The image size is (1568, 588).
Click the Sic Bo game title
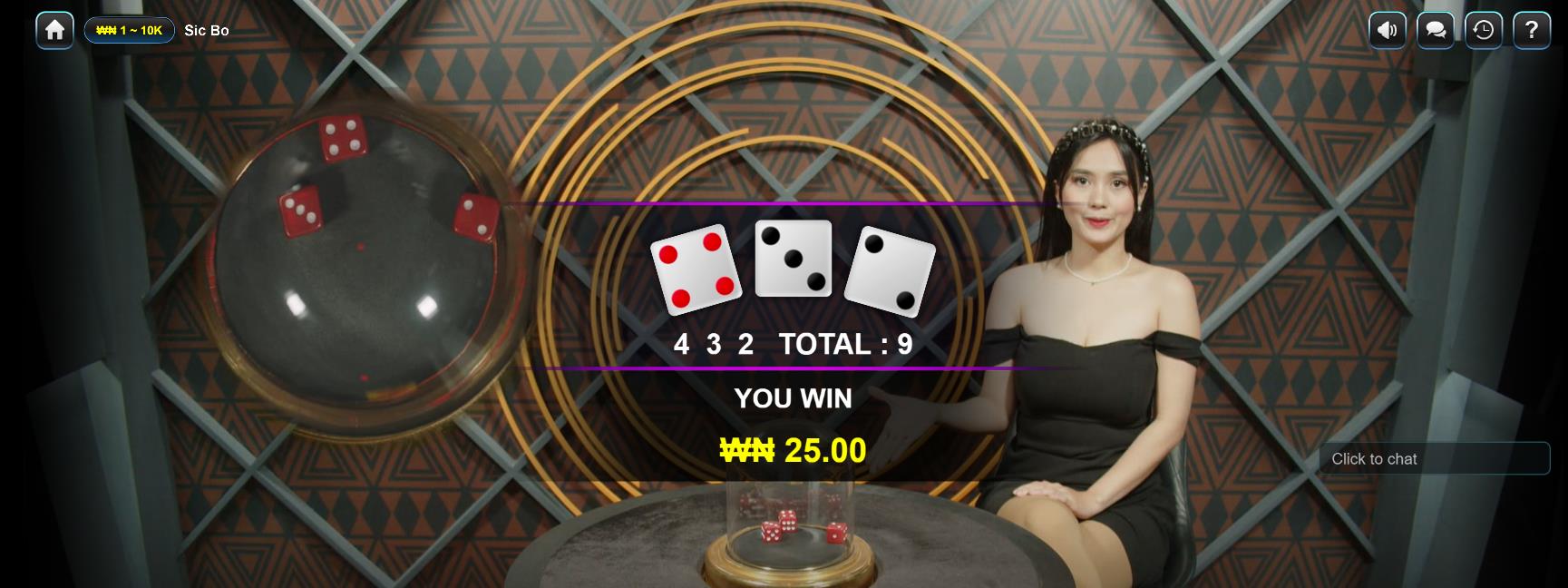[x=207, y=30]
